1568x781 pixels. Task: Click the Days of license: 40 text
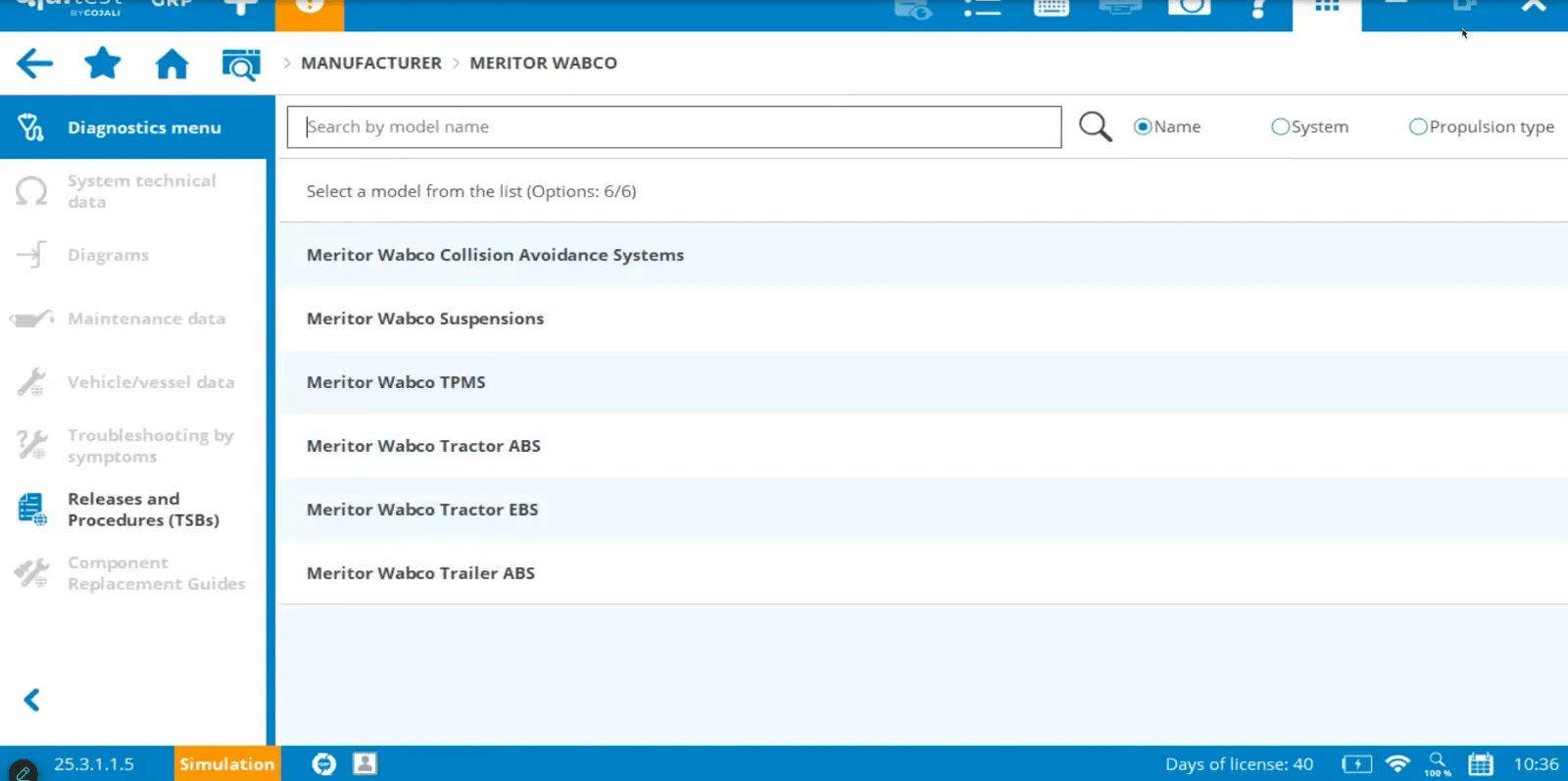click(x=1239, y=764)
